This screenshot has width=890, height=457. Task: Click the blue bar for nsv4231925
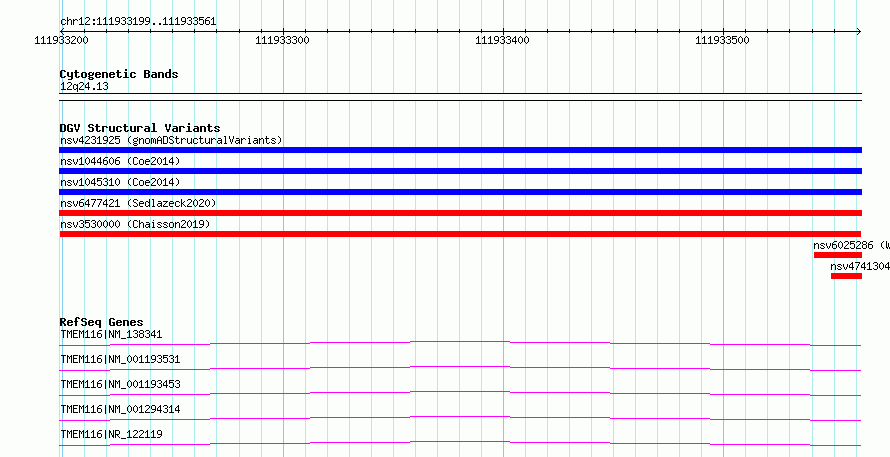coord(460,150)
